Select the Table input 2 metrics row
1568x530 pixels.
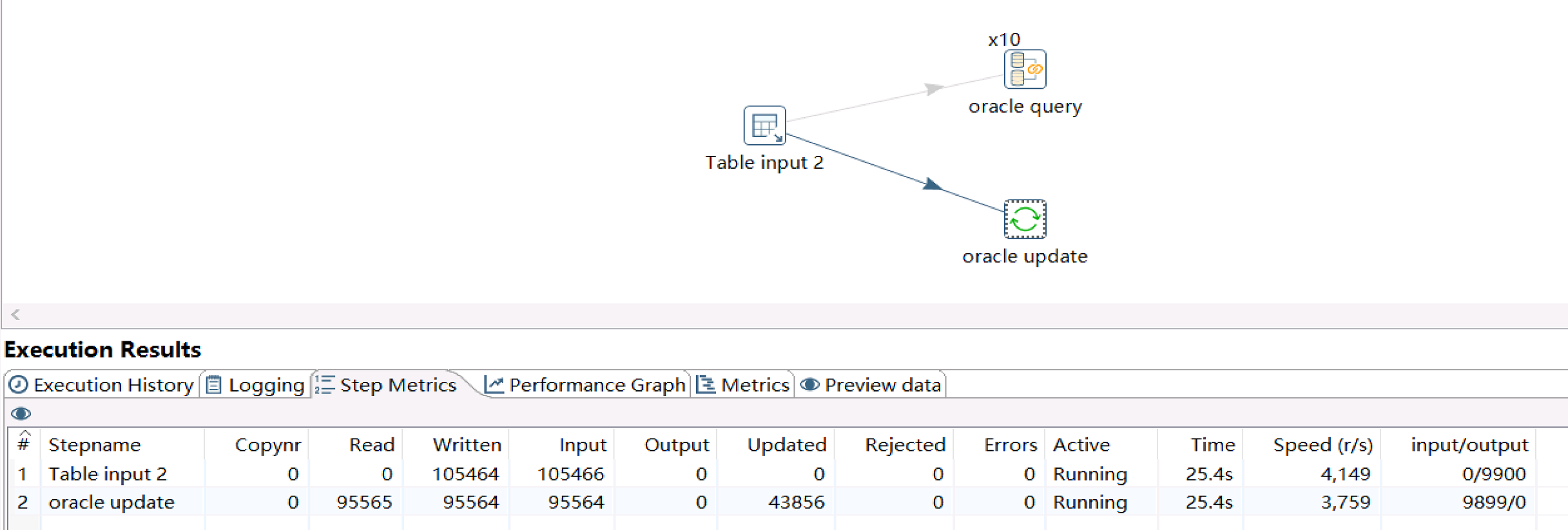pyautogui.click(x=108, y=474)
